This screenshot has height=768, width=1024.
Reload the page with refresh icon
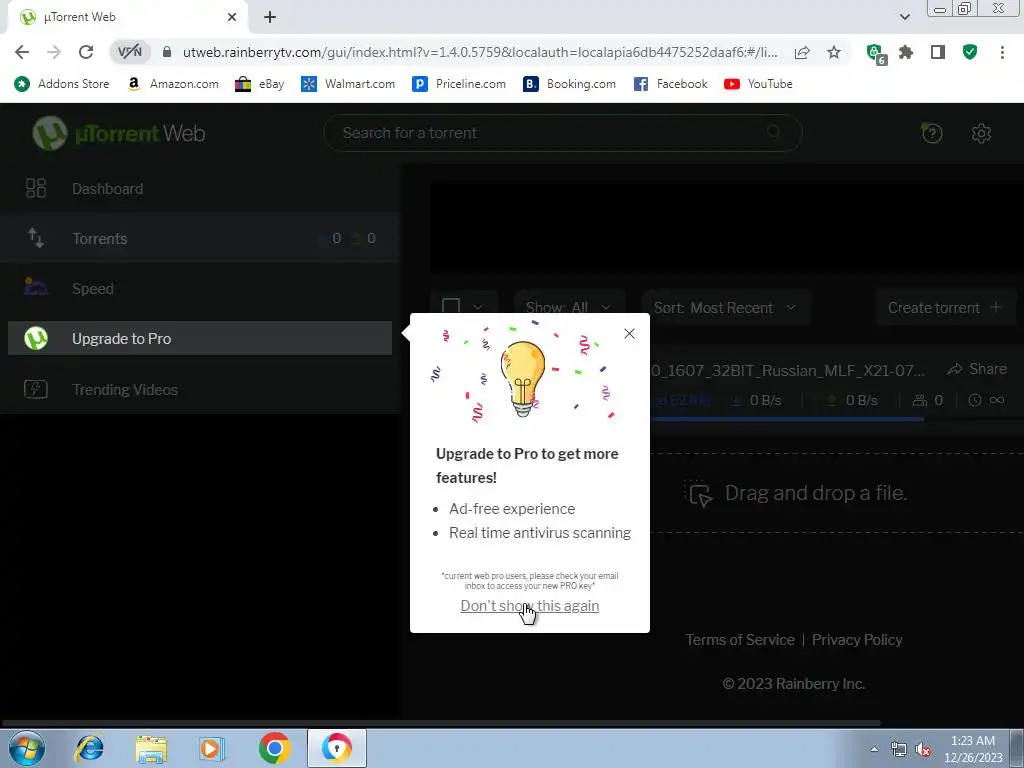tap(86, 52)
